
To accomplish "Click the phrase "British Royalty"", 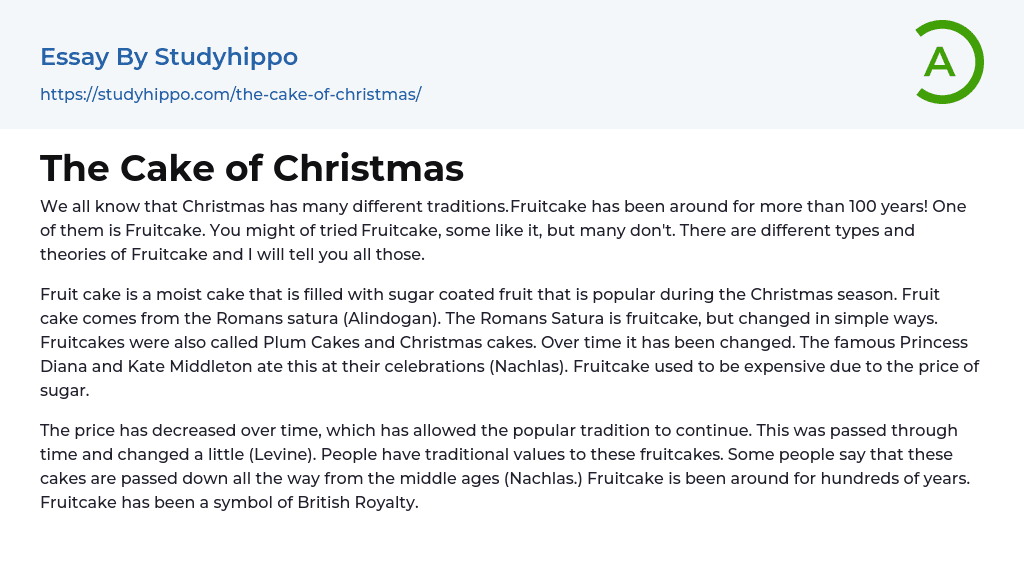I will pyautogui.click(x=356, y=502).
